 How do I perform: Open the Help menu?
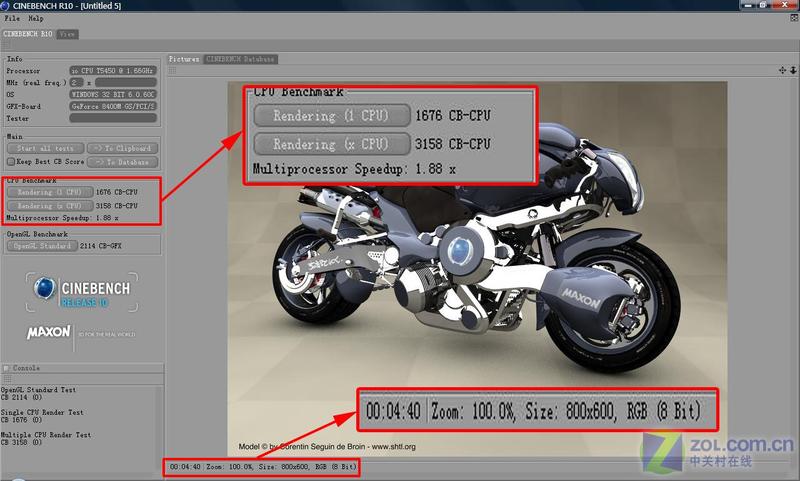tap(35, 18)
